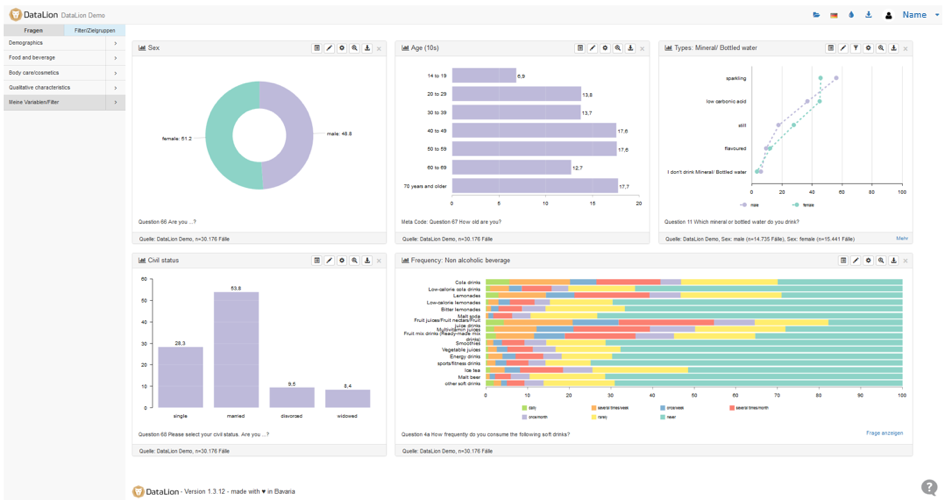Edit the Non alcoholic beverage chart
Screen dimensions: 945x501
[856, 261]
